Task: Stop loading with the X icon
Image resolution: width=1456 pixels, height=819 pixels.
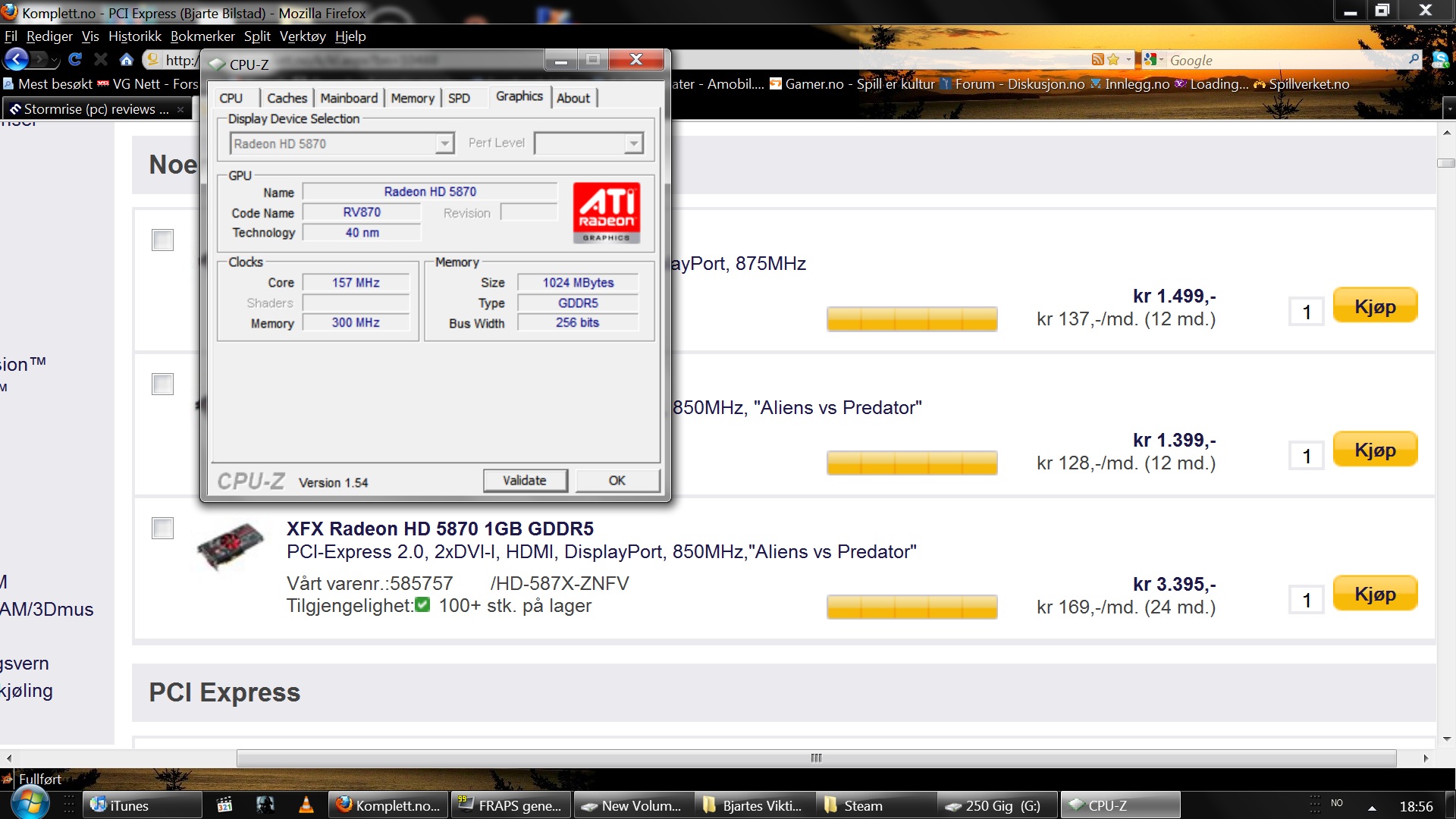Action: 101,59
